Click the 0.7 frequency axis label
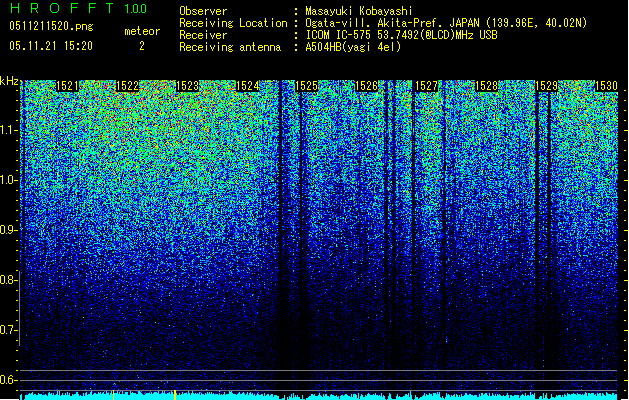This screenshot has width=629, height=400. pyautogui.click(x=8, y=330)
